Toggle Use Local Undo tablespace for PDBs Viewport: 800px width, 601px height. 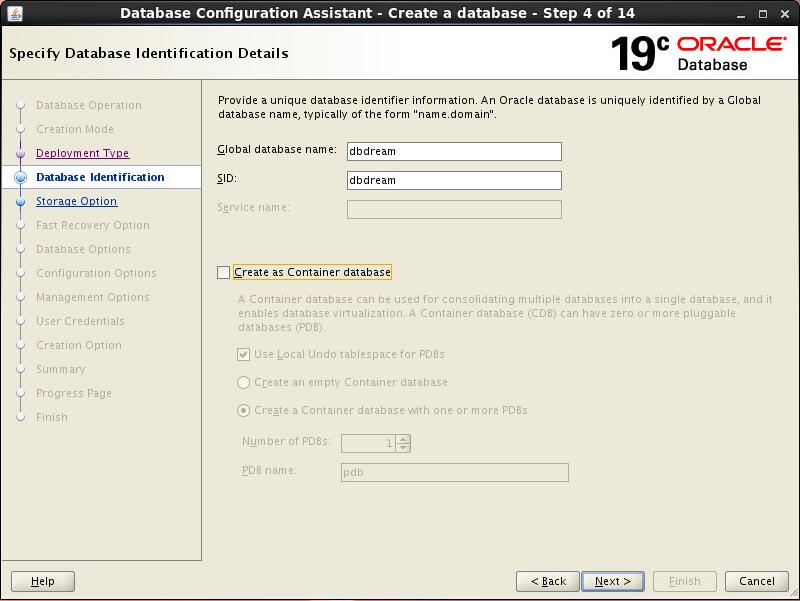coord(244,354)
